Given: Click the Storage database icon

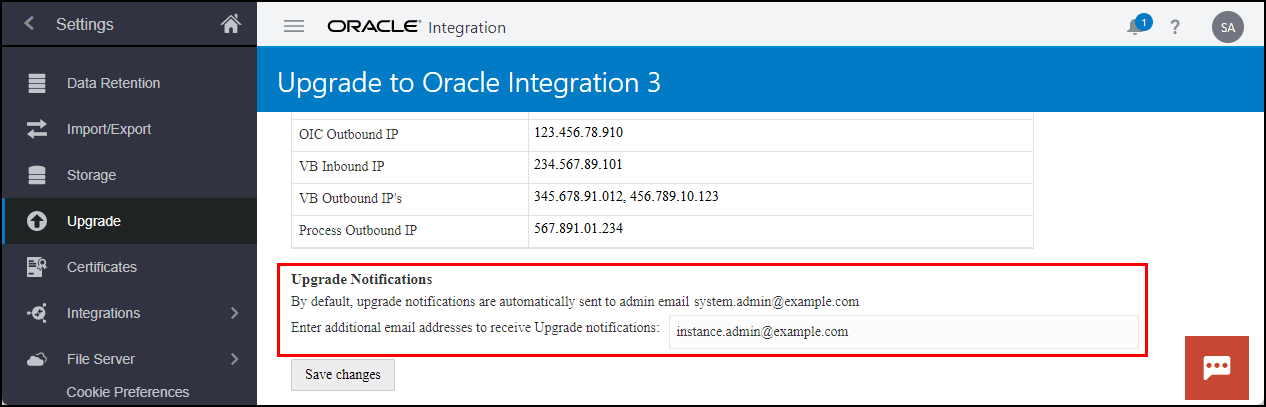Looking at the screenshot, I should [37, 175].
